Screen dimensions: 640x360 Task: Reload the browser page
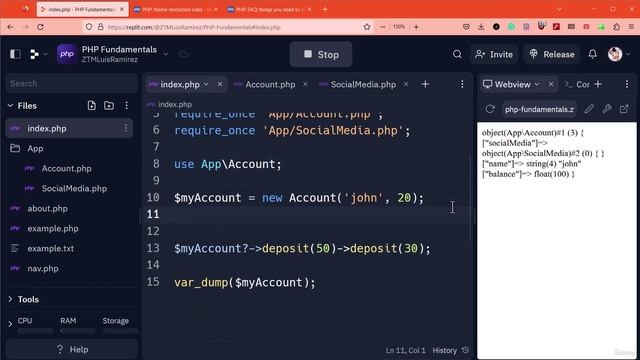(x=40, y=27)
